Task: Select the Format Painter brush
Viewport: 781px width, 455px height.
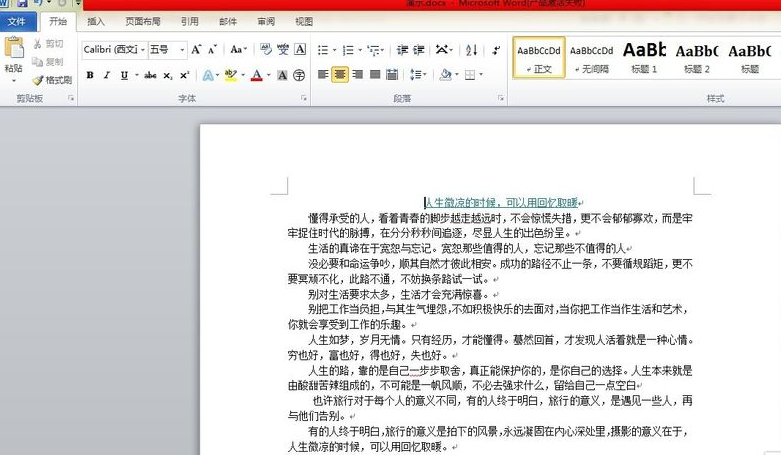Action: 53,80
